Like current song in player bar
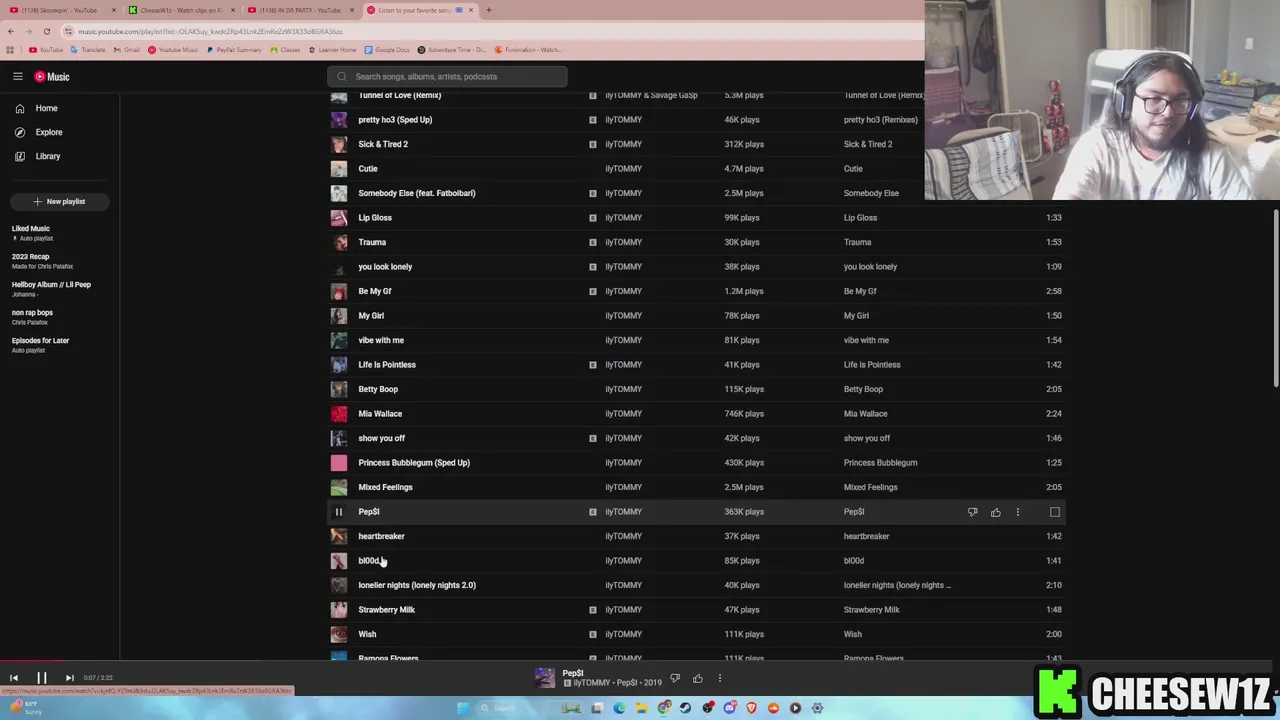 point(698,679)
